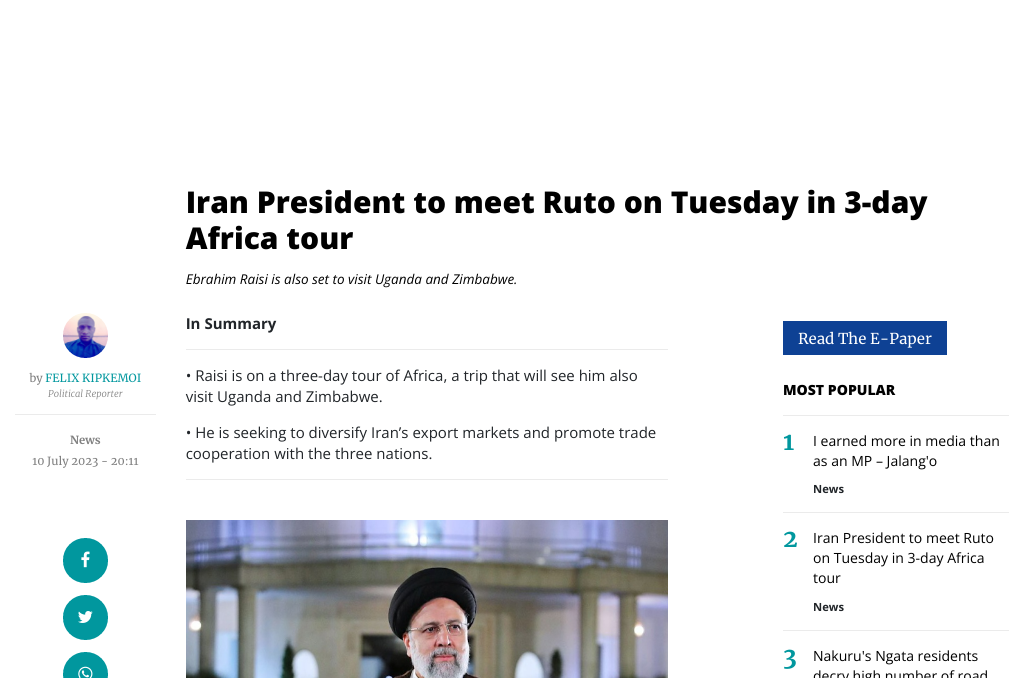Click the rank number 1 popular item

pos(789,443)
